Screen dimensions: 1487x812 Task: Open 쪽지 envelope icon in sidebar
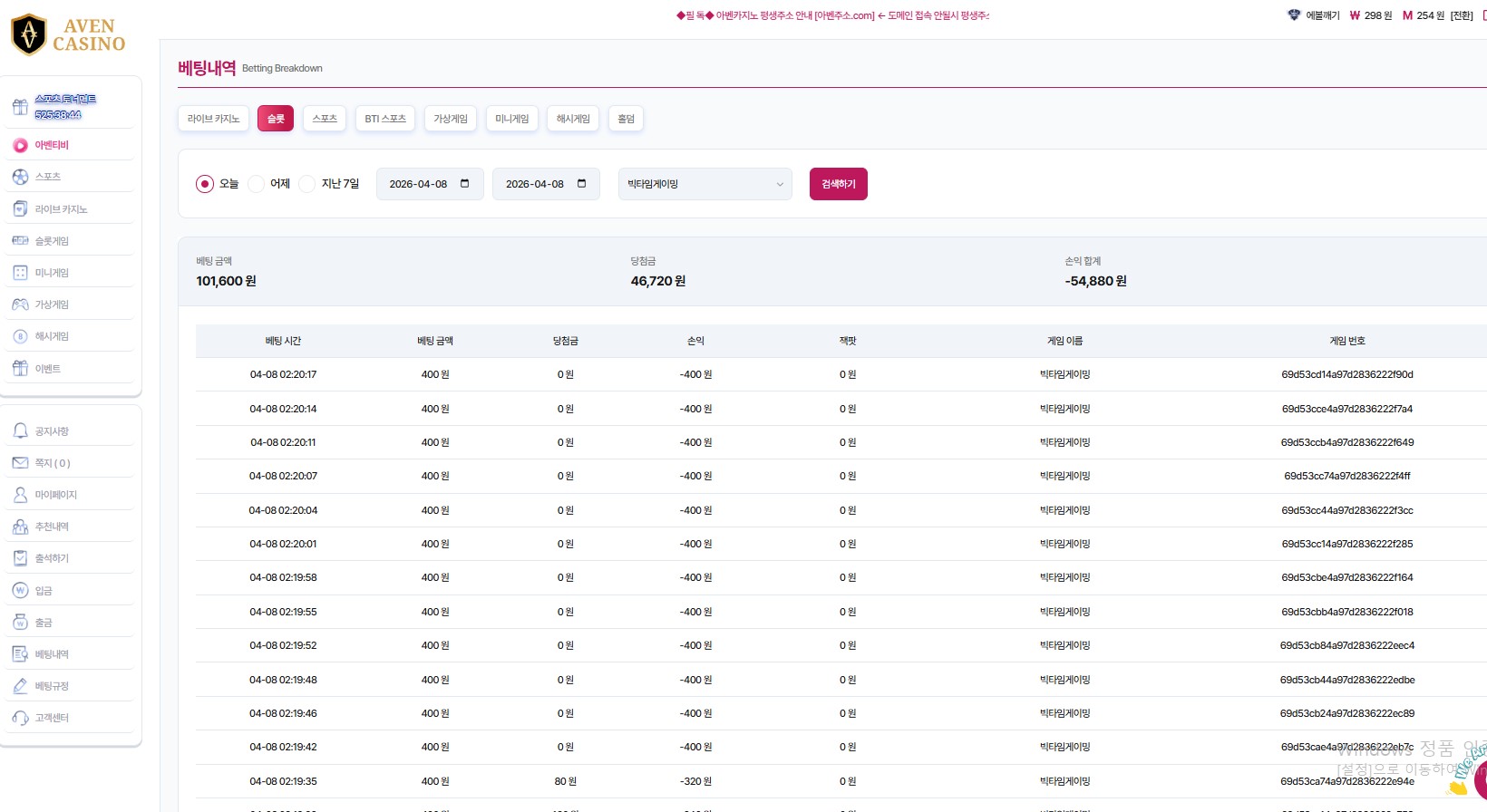tap(20, 463)
